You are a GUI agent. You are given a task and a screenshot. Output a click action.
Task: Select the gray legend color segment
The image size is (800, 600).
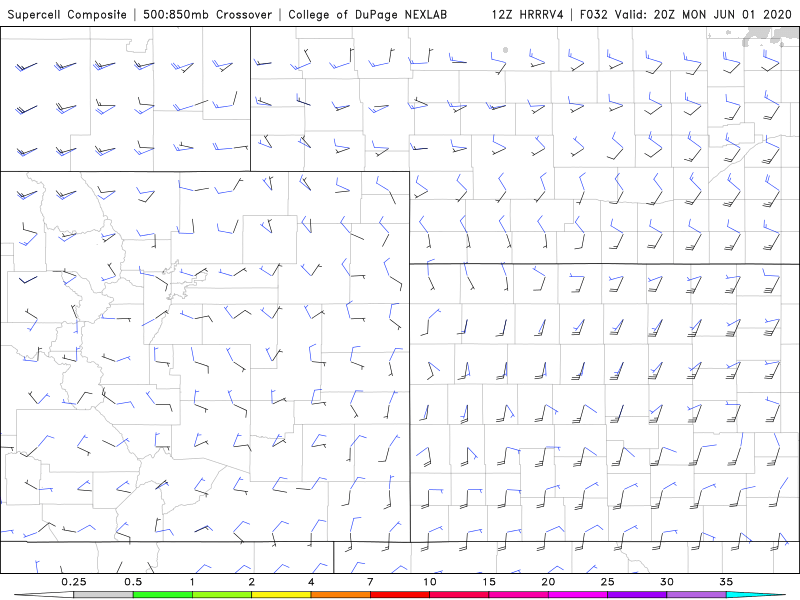click(x=103, y=595)
